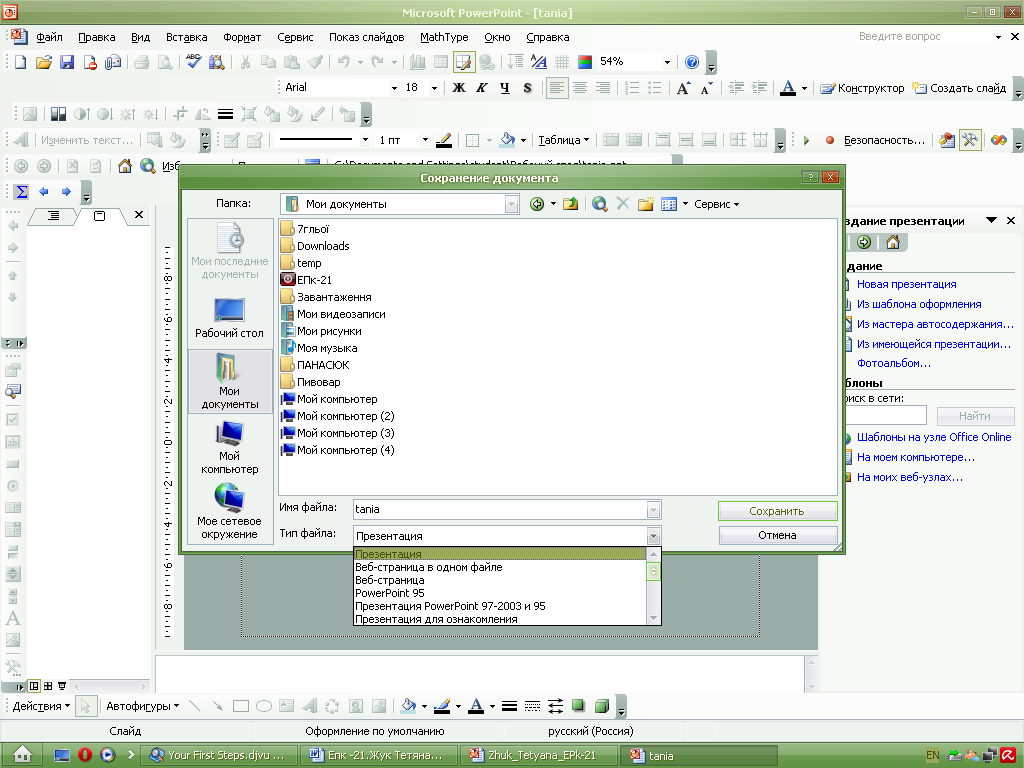Screen dimensions: 1024x768
Task: Click the Cut scissors icon
Action: pyautogui.click(x=246, y=62)
